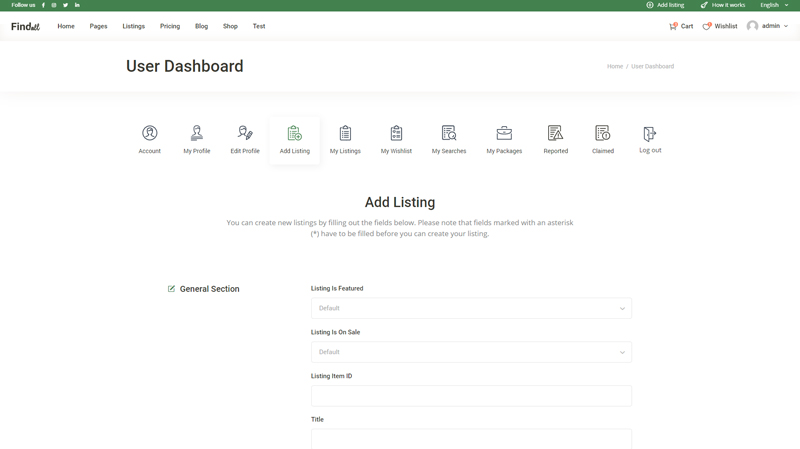This screenshot has width=800, height=449.
Task: Open My Listings clipboard icon
Action: (x=345, y=134)
